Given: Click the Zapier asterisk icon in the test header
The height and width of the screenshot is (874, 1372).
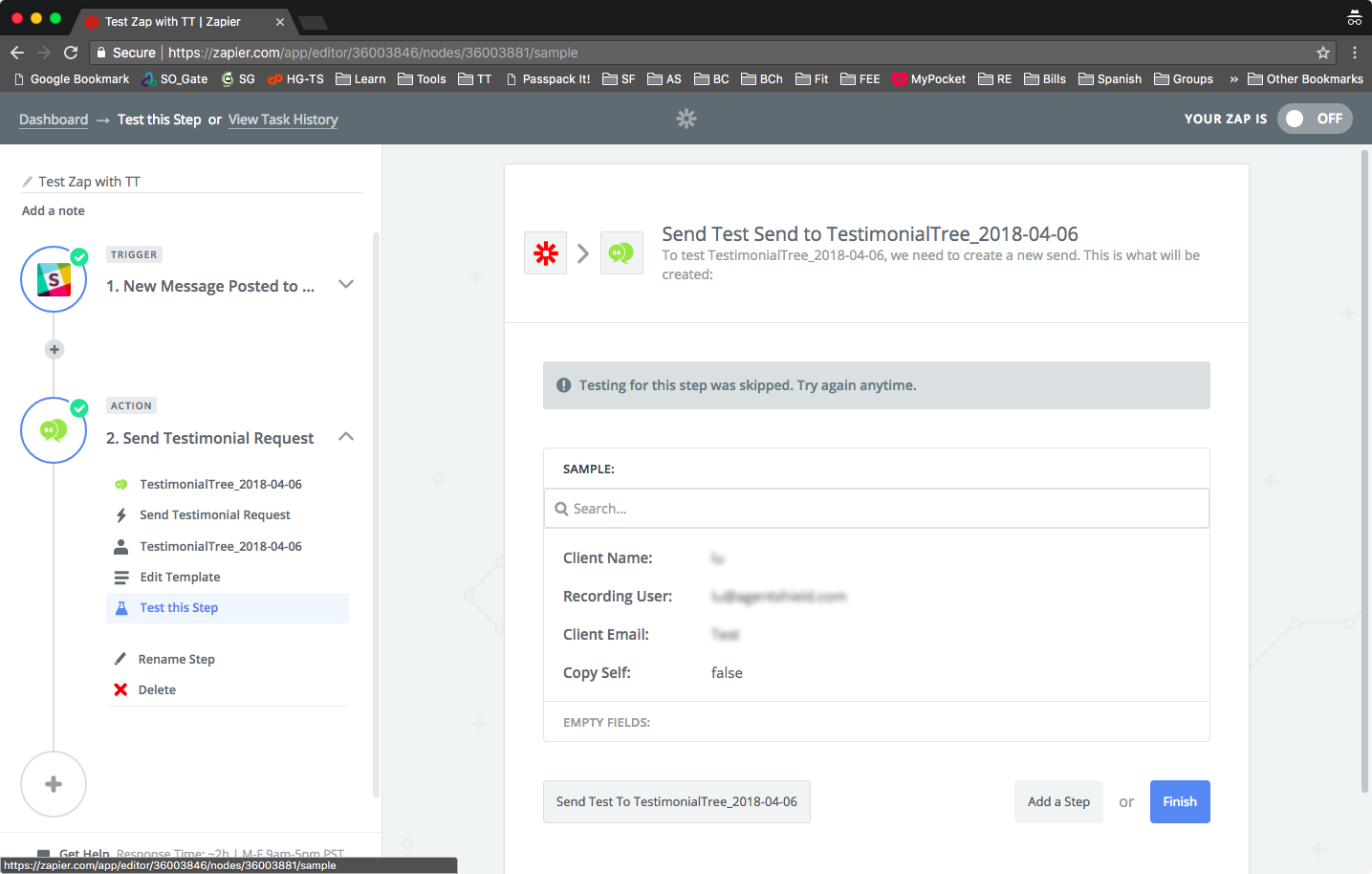Looking at the screenshot, I should click(x=546, y=253).
